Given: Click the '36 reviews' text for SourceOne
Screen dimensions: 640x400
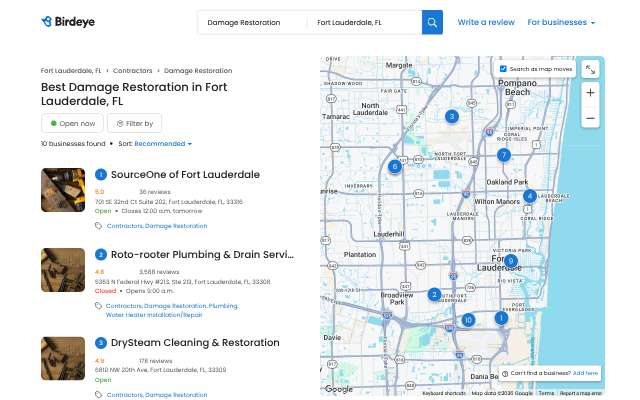Looking at the screenshot, I should 155,192.
